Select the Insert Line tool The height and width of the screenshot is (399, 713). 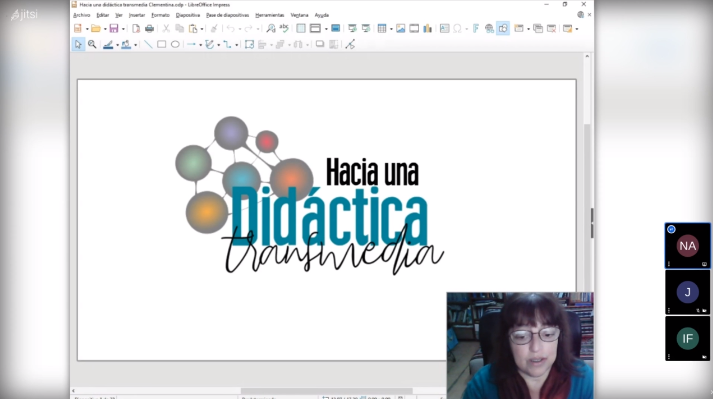coord(148,44)
